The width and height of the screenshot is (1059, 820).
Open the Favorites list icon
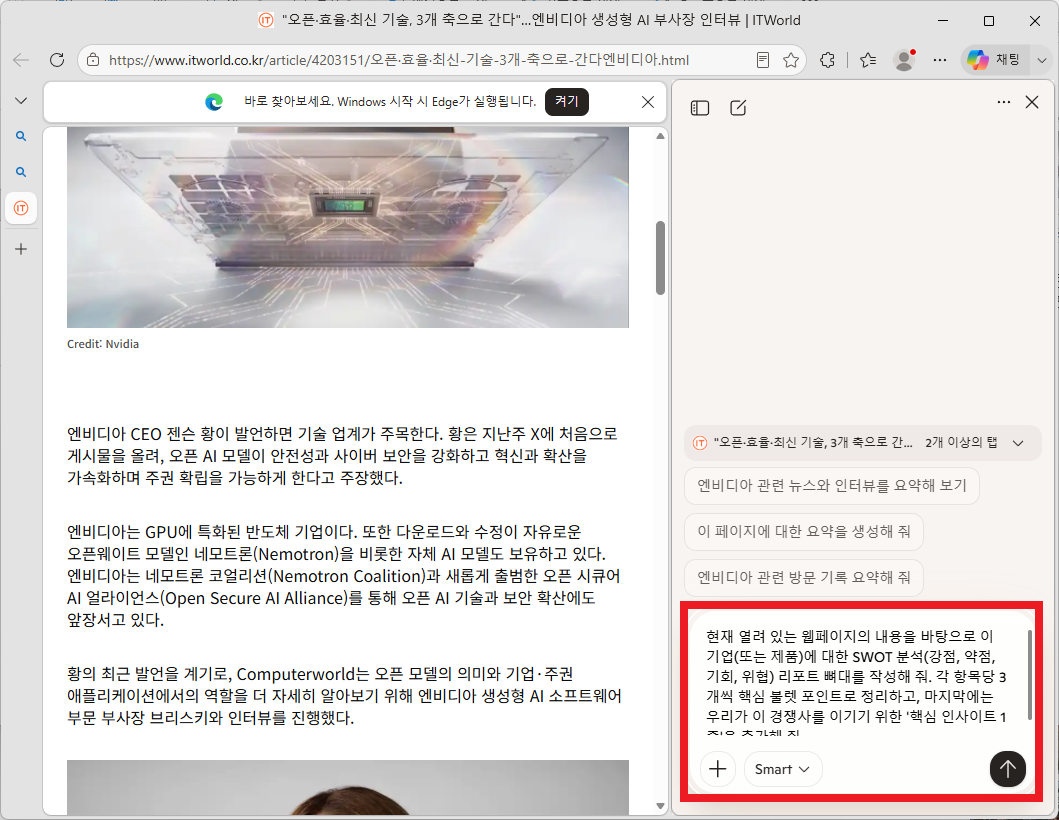tap(869, 60)
